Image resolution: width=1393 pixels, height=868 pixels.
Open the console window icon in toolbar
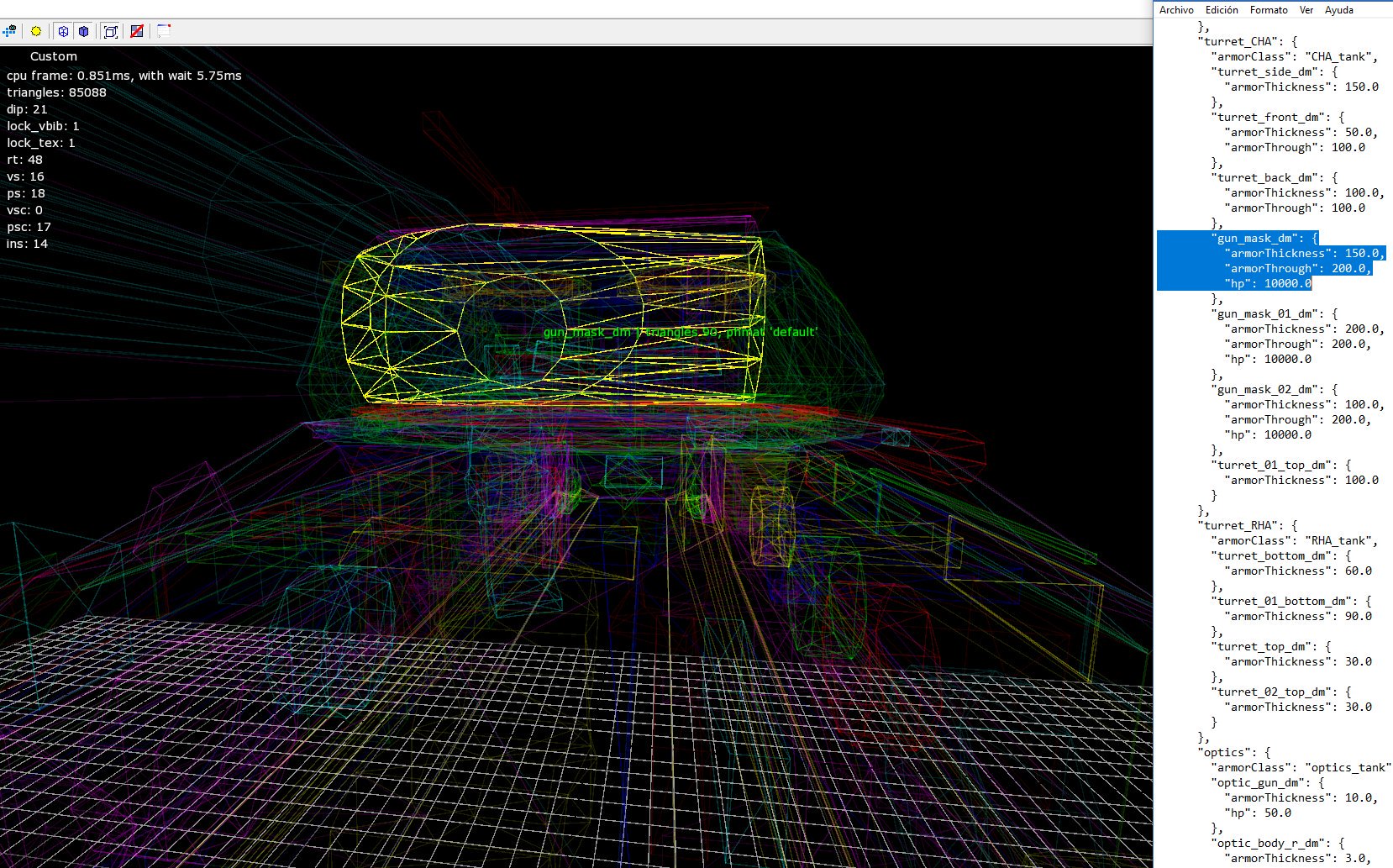[164, 31]
